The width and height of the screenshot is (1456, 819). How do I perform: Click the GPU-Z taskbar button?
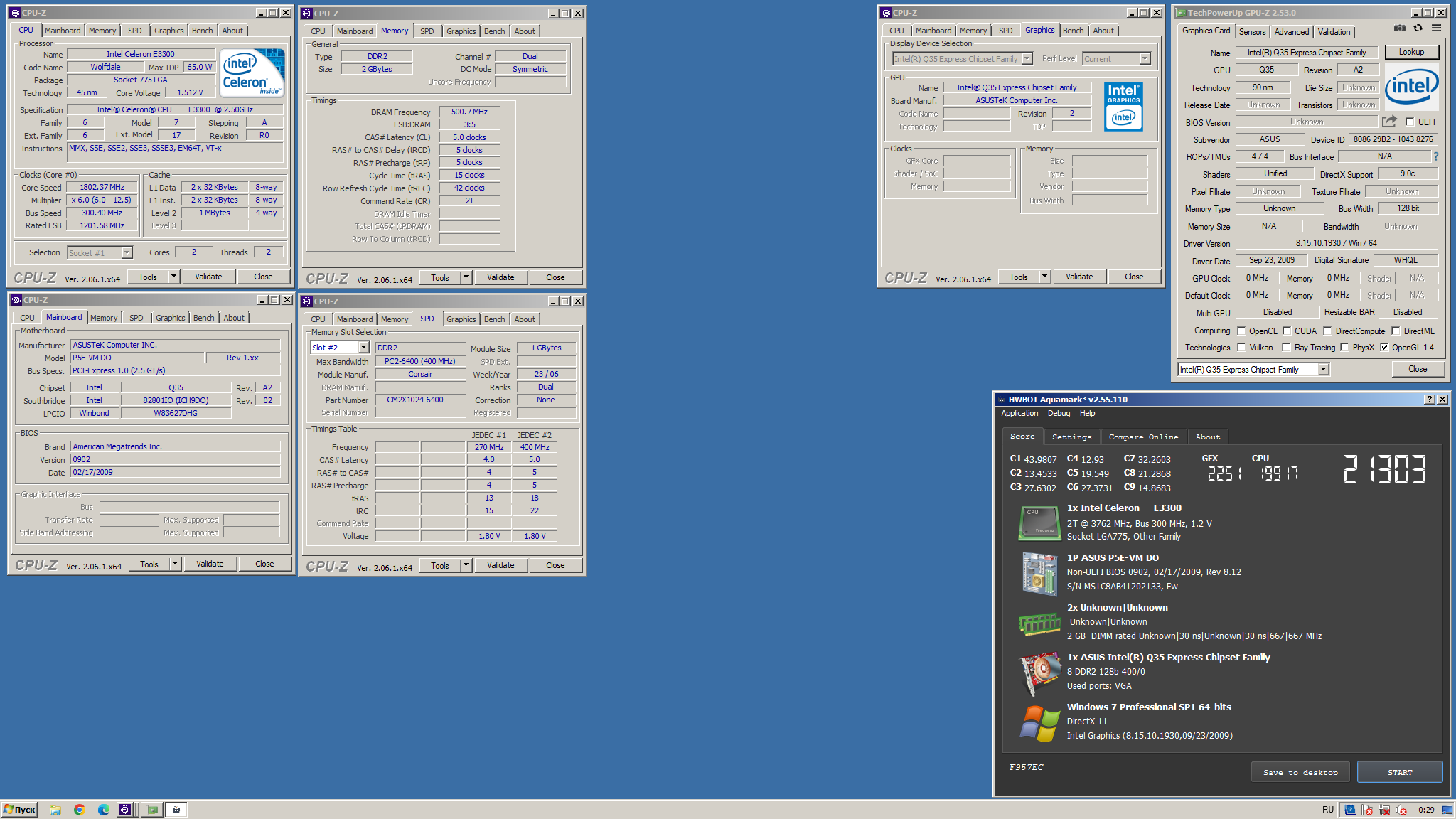click(152, 810)
